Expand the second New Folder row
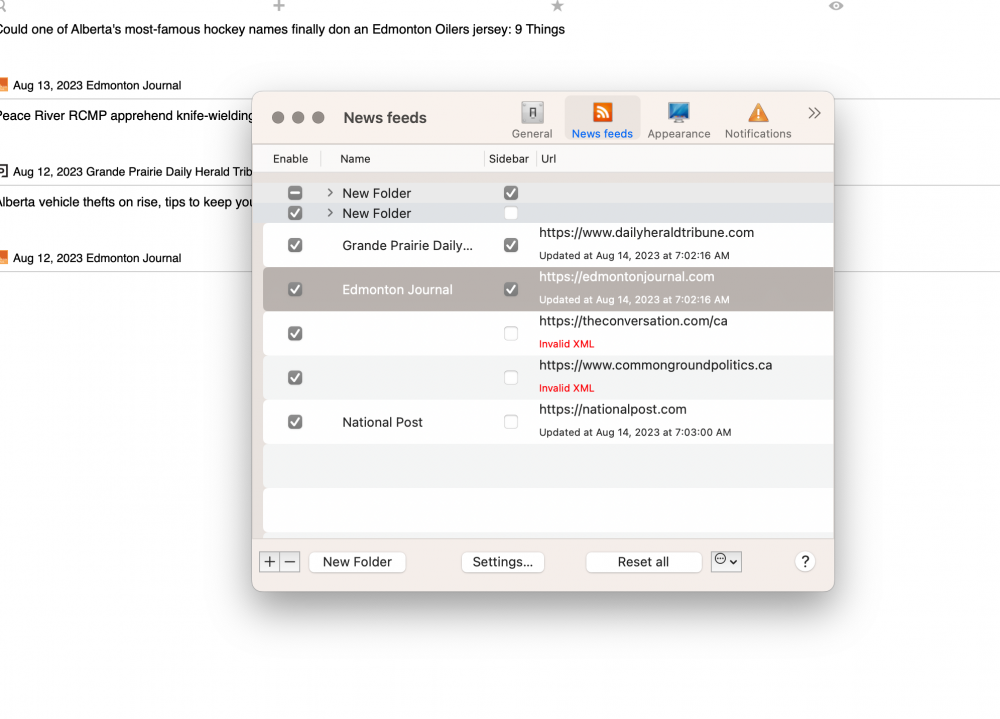This screenshot has height=719, width=1000. (330, 213)
